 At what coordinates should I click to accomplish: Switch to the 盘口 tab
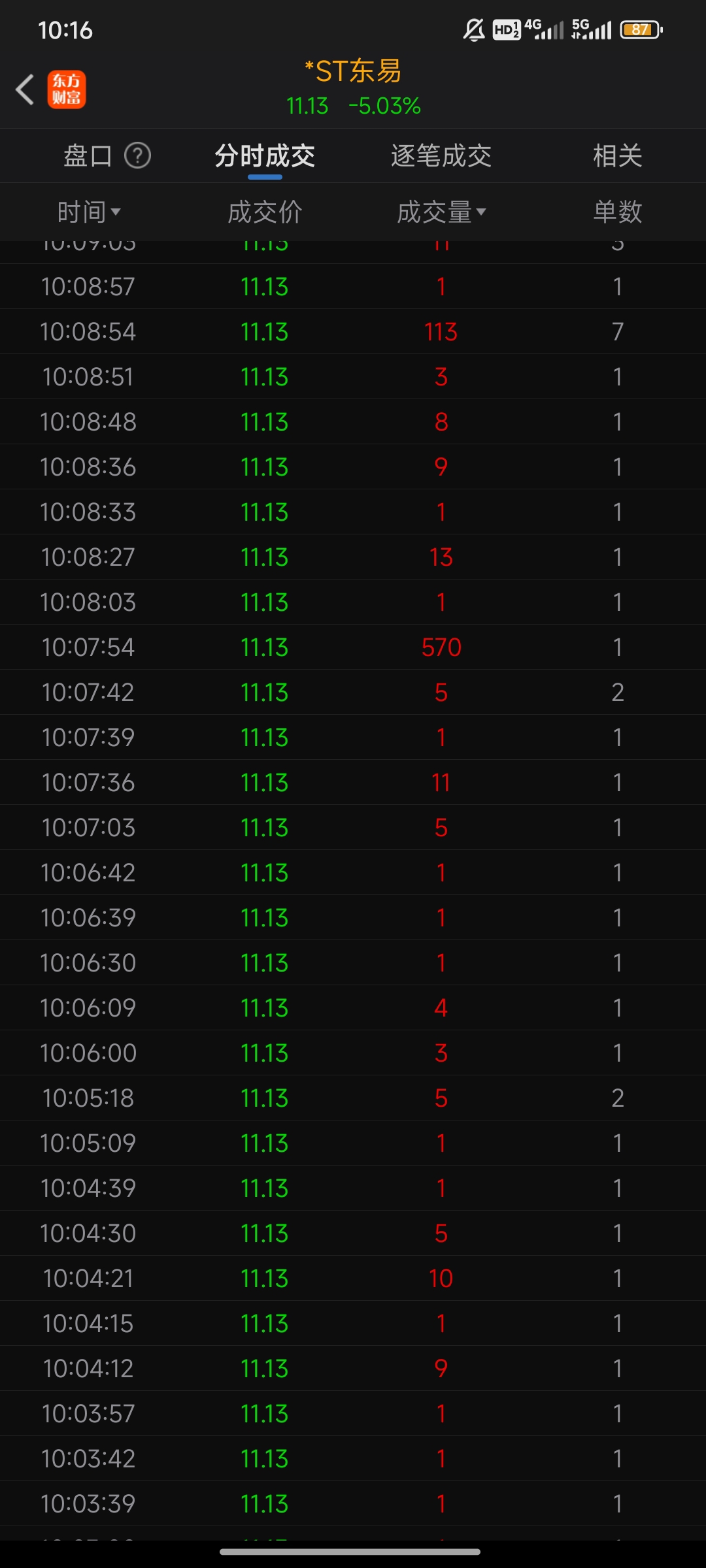click(x=88, y=155)
